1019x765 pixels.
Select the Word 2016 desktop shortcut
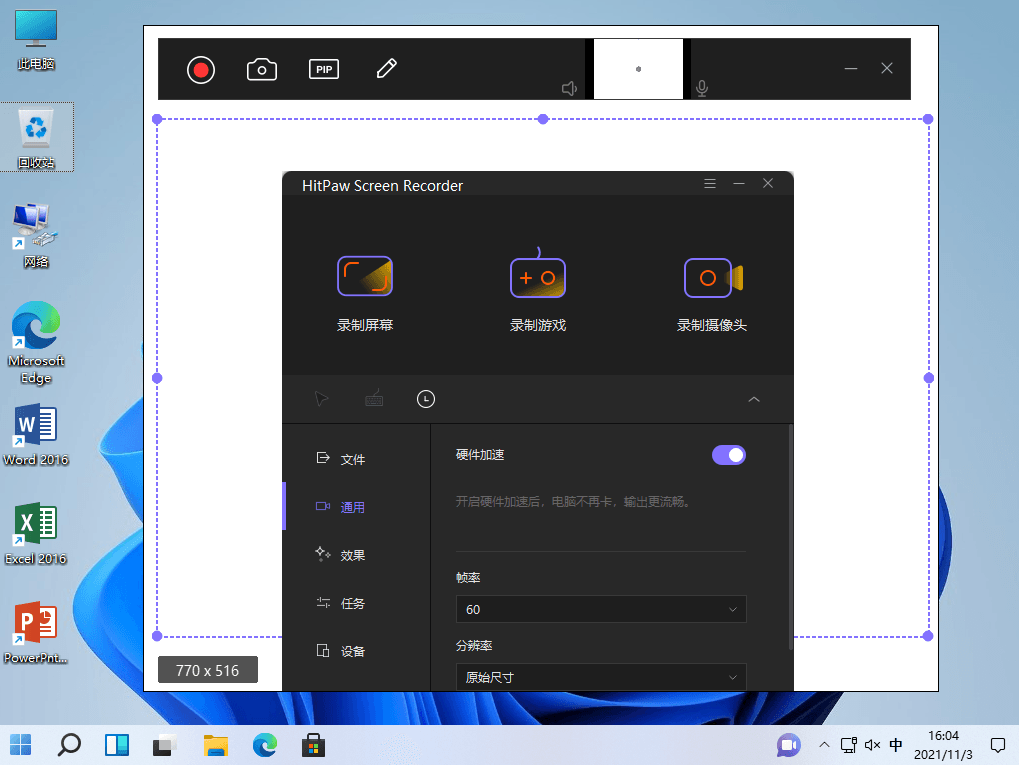(36, 434)
